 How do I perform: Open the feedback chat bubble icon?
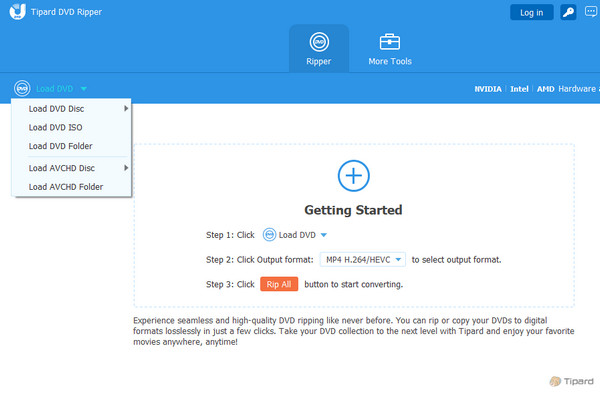pos(590,12)
